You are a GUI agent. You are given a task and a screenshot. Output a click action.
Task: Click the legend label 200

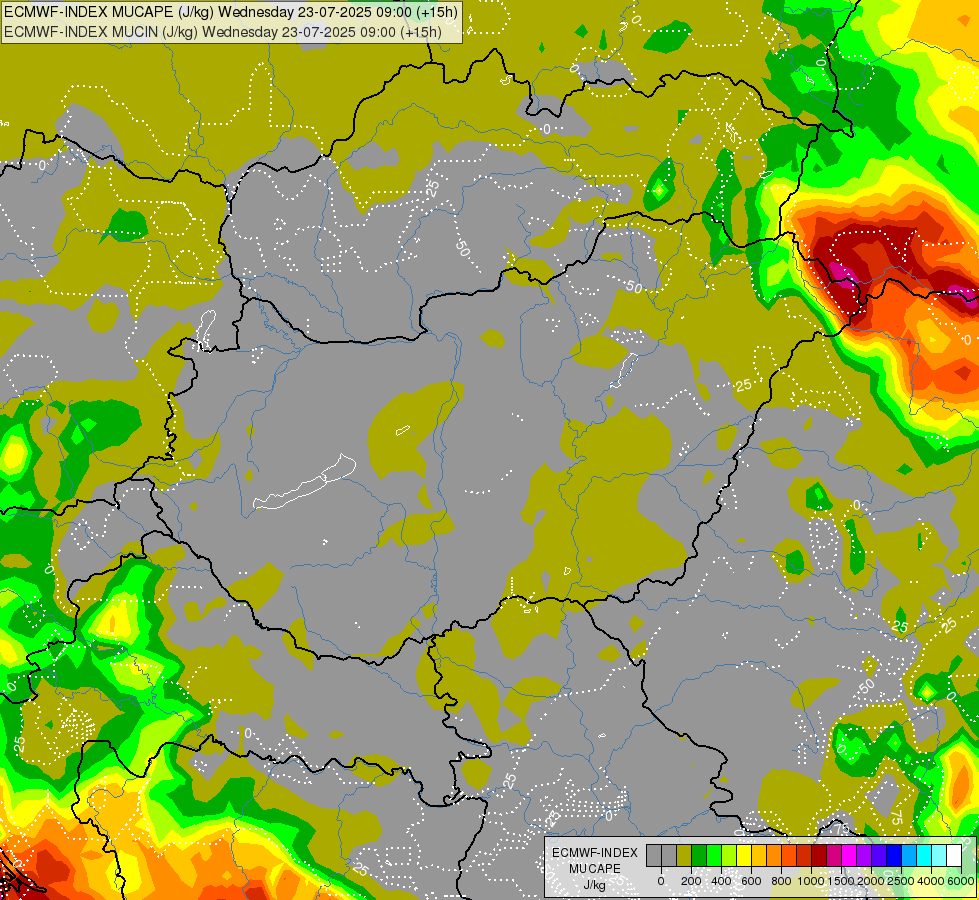click(691, 881)
